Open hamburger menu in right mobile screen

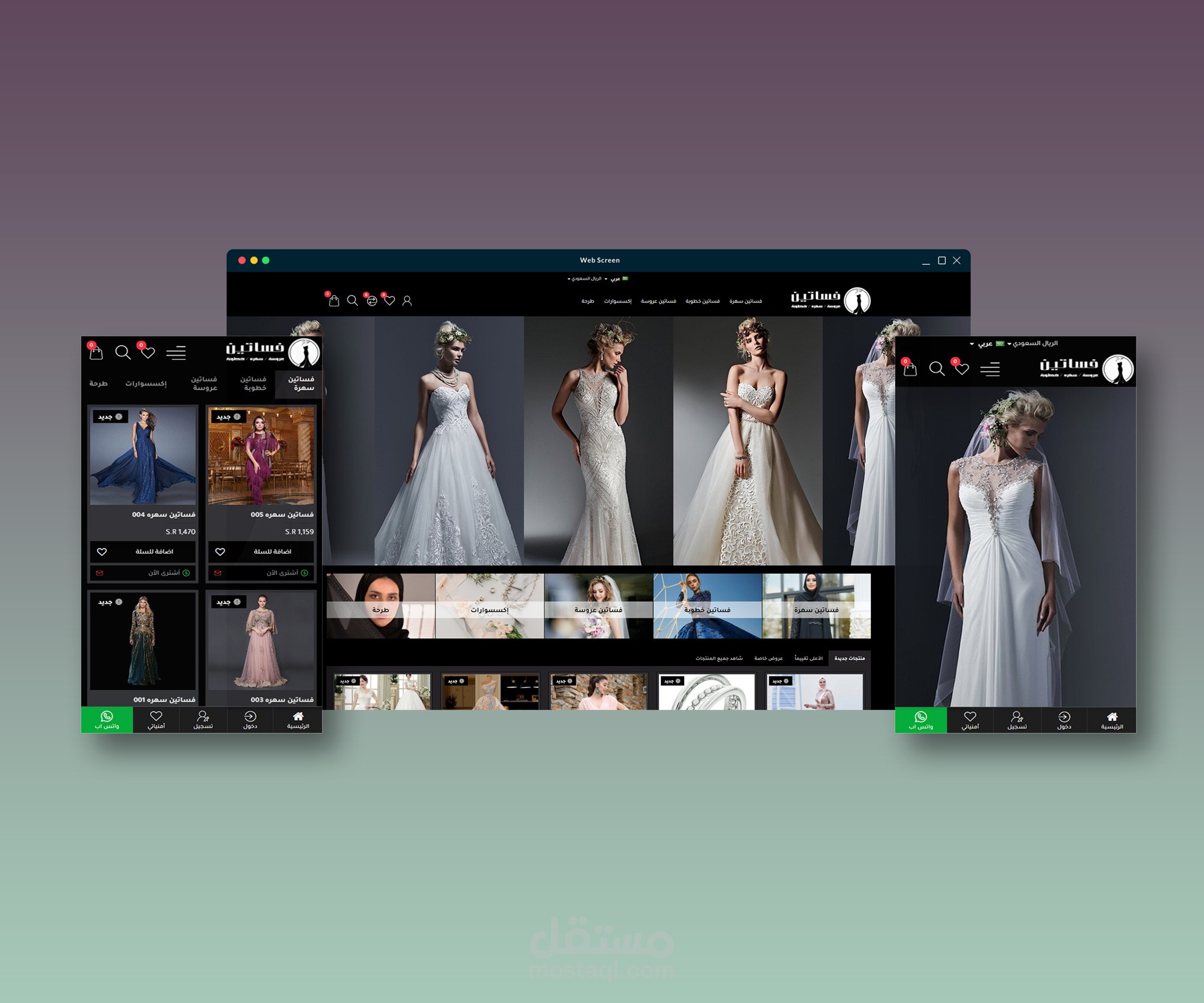point(990,369)
